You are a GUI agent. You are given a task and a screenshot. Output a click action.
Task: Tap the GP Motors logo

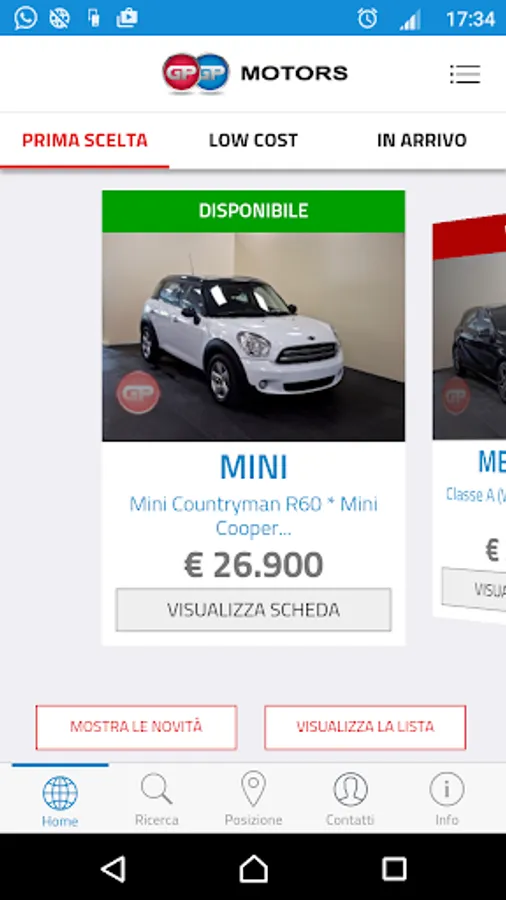click(x=254, y=73)
